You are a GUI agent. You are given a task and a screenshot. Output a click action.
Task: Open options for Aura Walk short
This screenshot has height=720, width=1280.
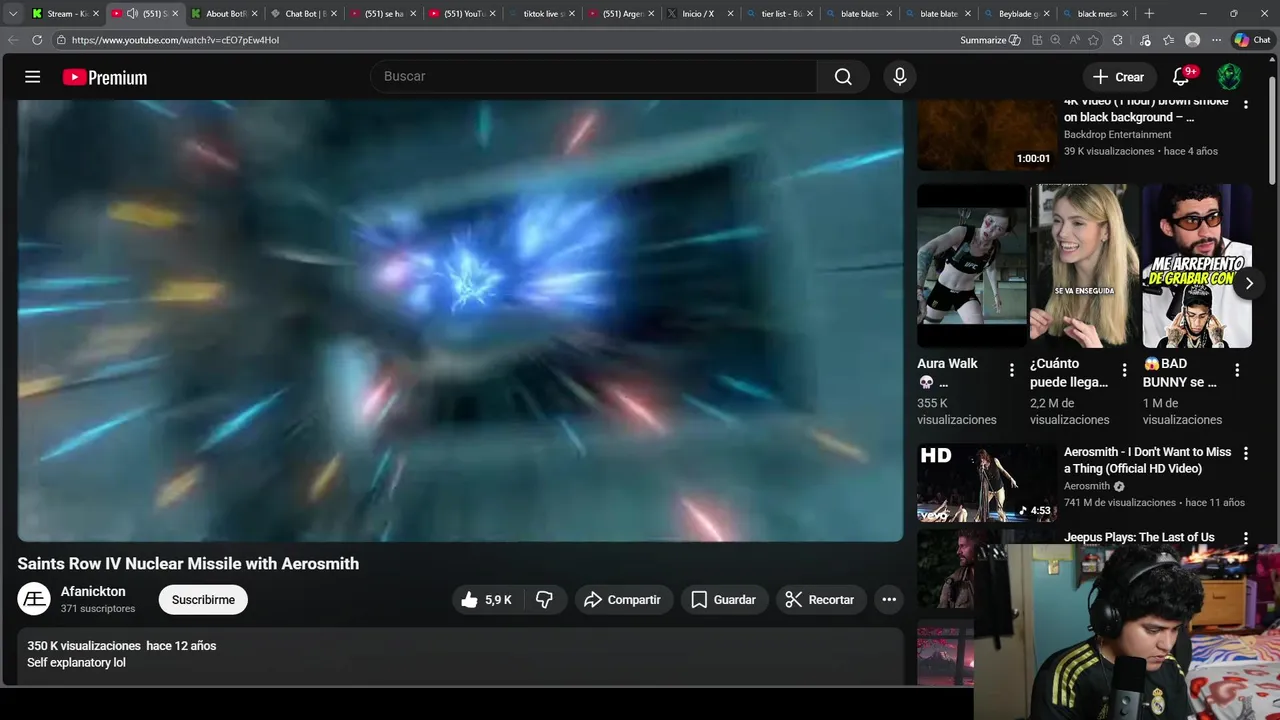(1011, 370)
